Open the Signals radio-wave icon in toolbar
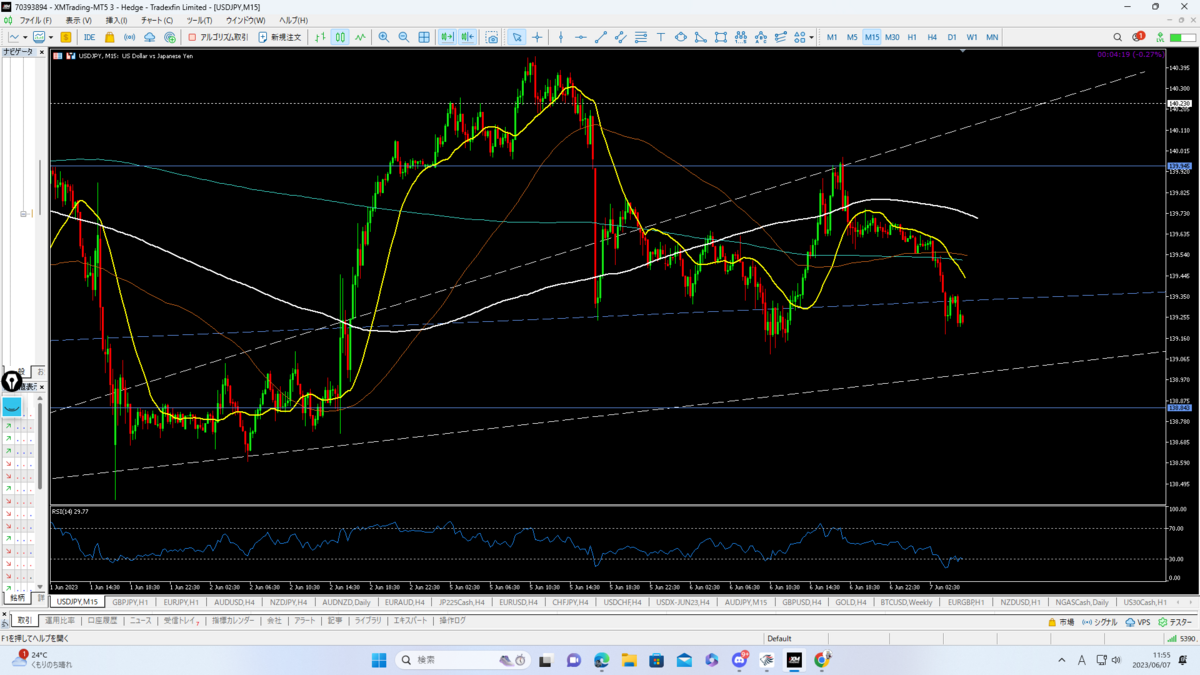The width and height of the screenshot is (1200, 675). pos(129,37)
